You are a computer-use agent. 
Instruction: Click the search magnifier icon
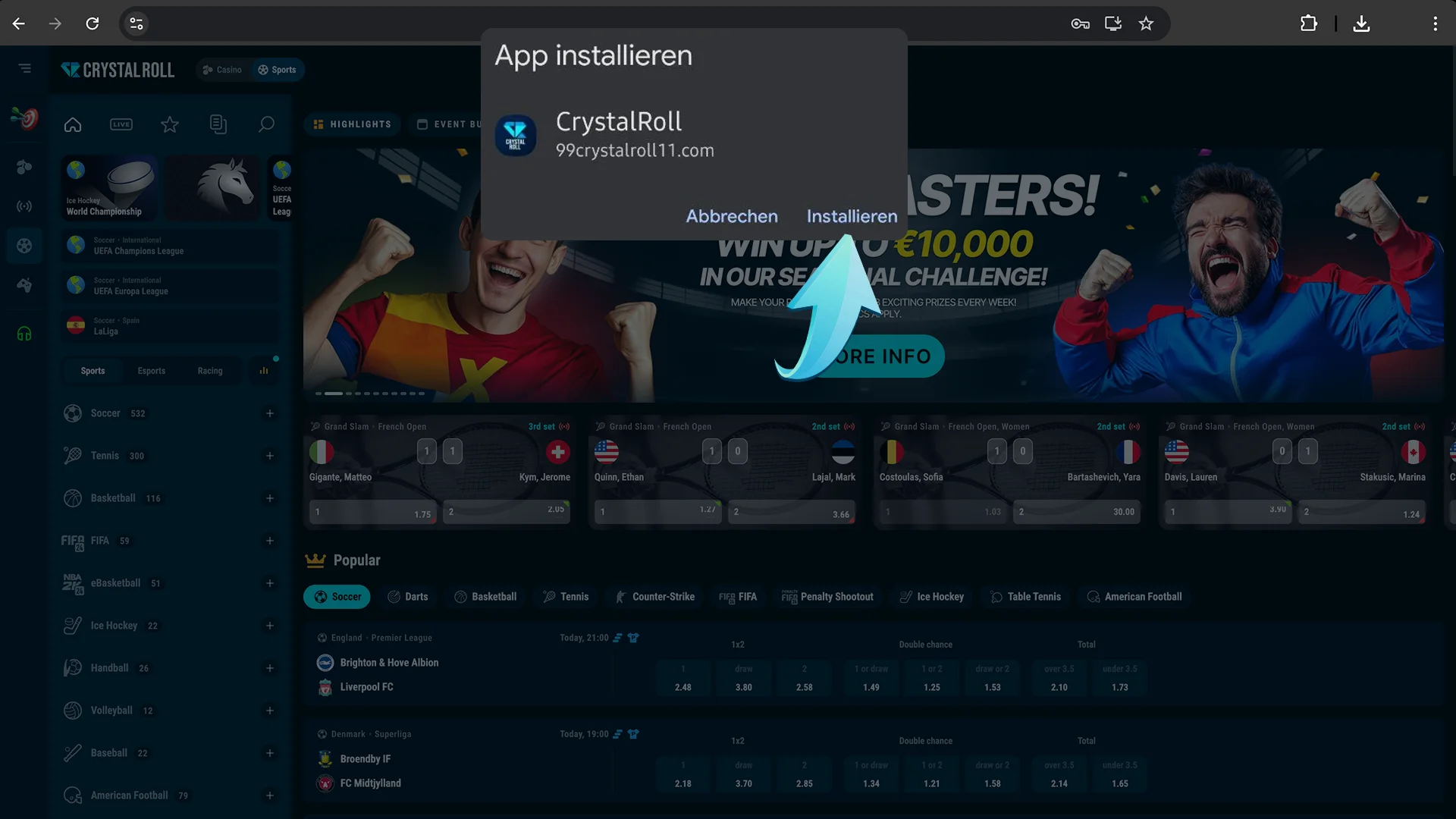coord(266,124)
